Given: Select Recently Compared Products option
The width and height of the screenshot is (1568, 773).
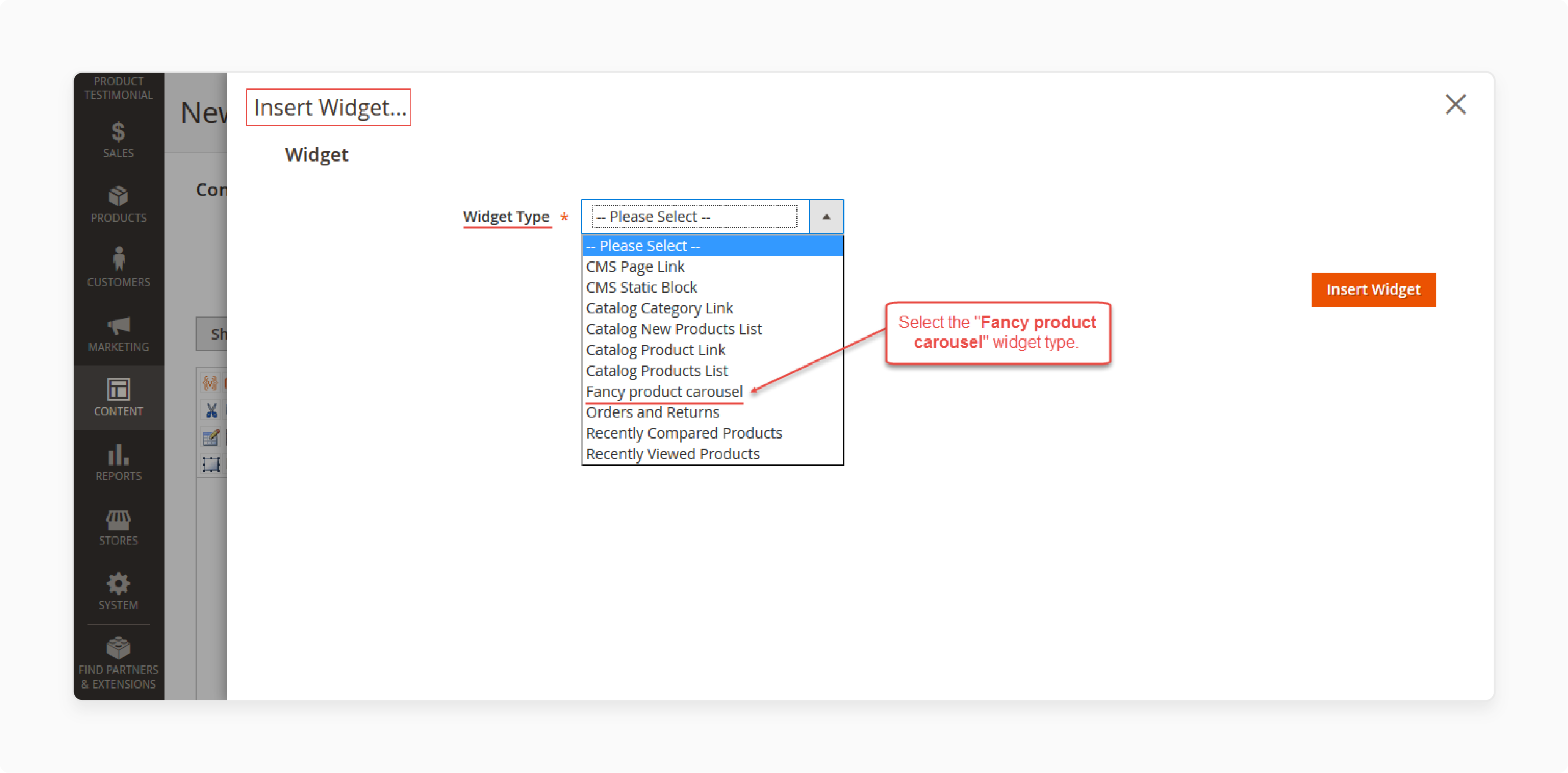Looking at the screenshot, I should pos(712,433).
